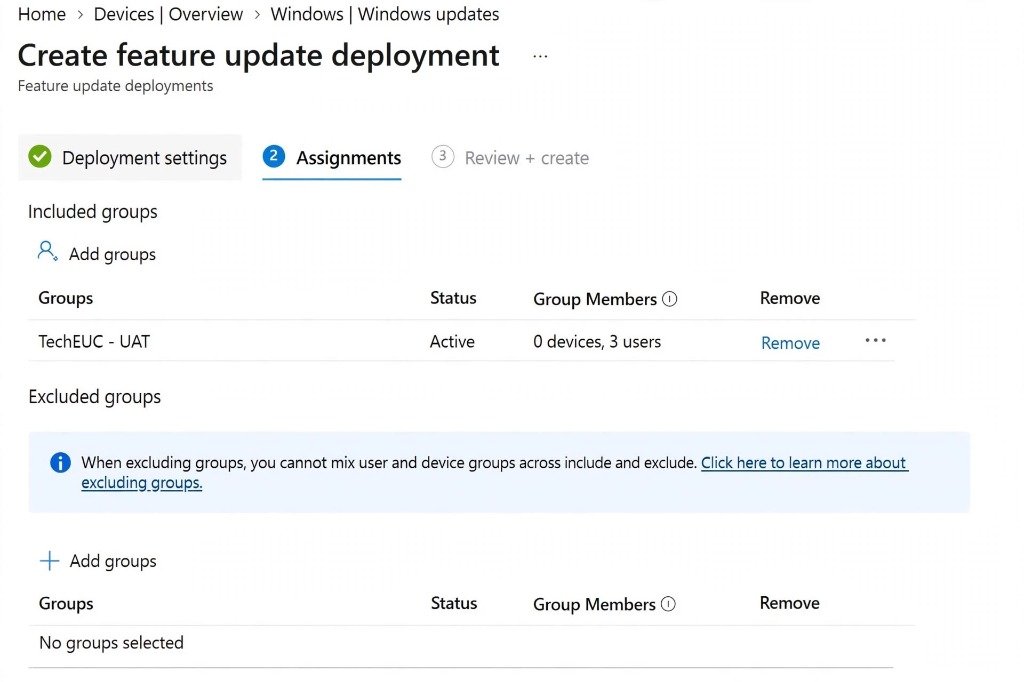The image size is (1024, 682).
Task: Click the Status column header in Included groups
Action: [x=453, y=298]
